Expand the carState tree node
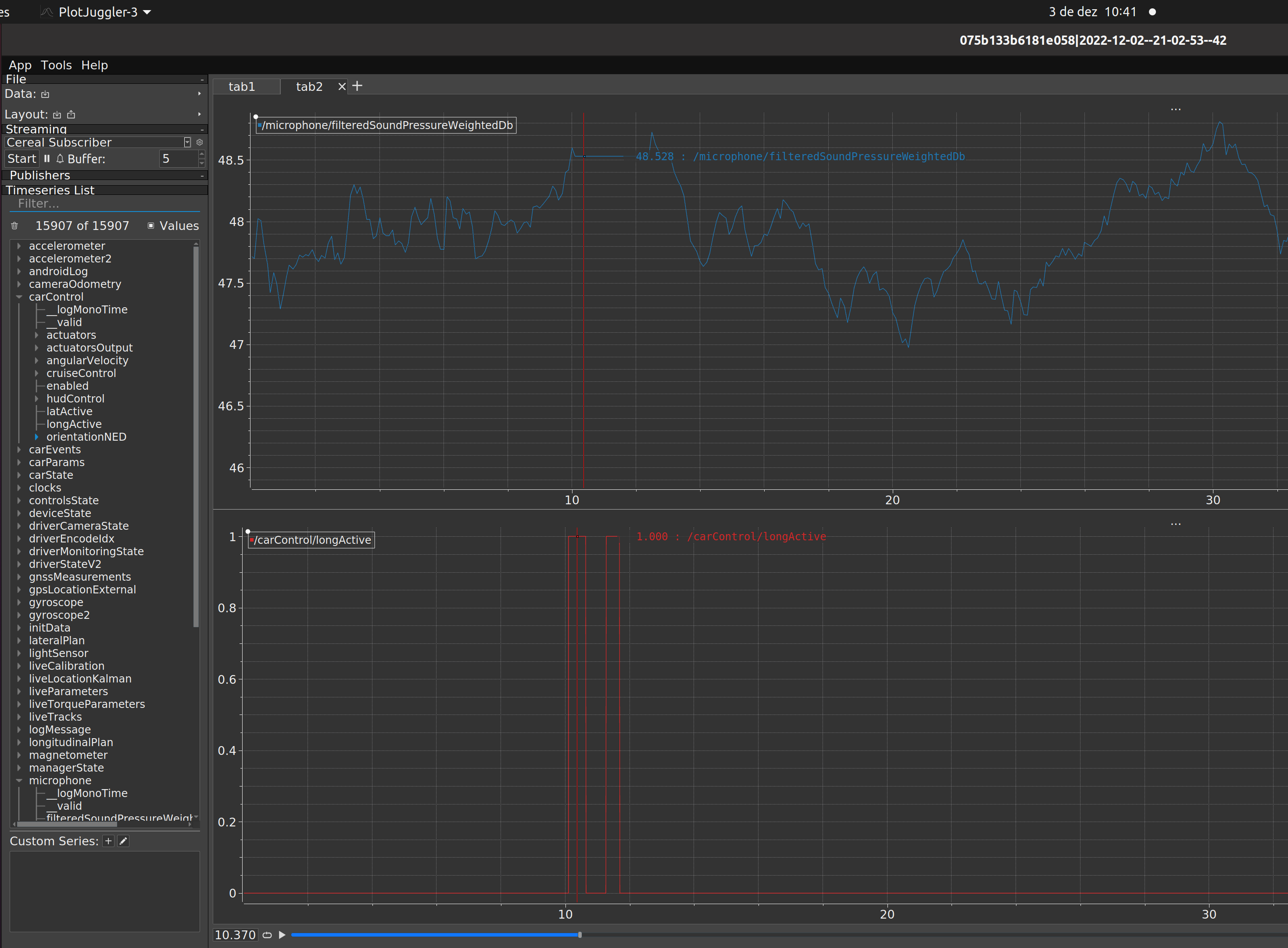Image resolution: width=1288 pixels, height=948 pixels. click(19, 475)
